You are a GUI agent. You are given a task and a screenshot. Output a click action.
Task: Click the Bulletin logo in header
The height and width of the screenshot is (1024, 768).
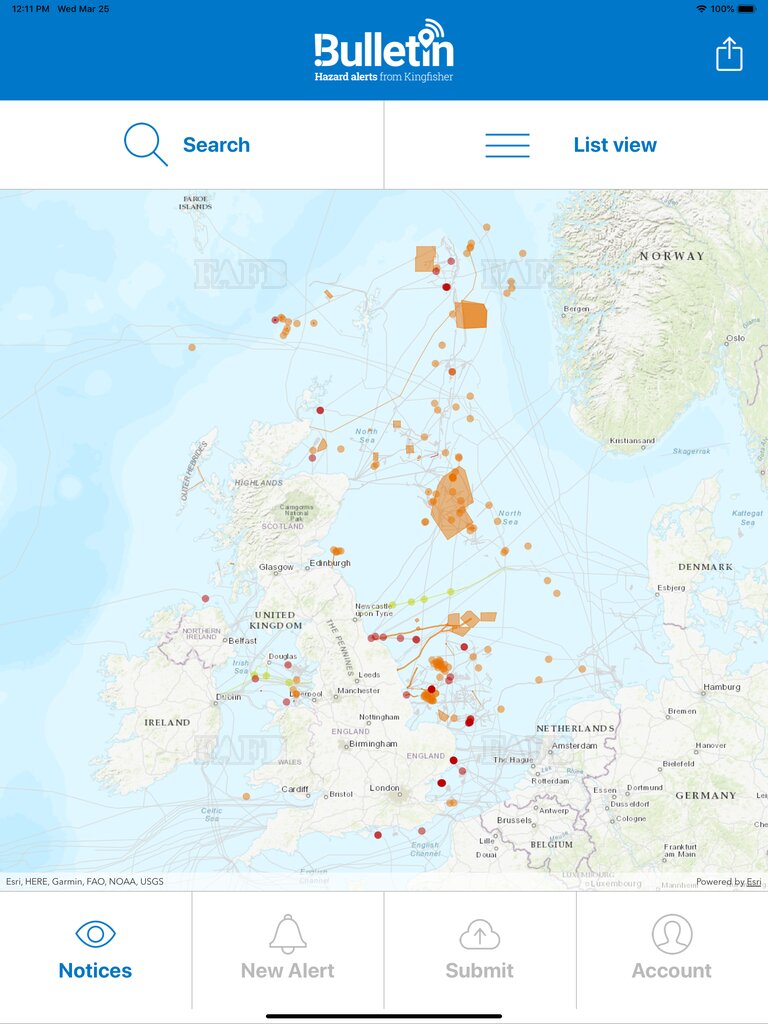[x=384, y=52]
